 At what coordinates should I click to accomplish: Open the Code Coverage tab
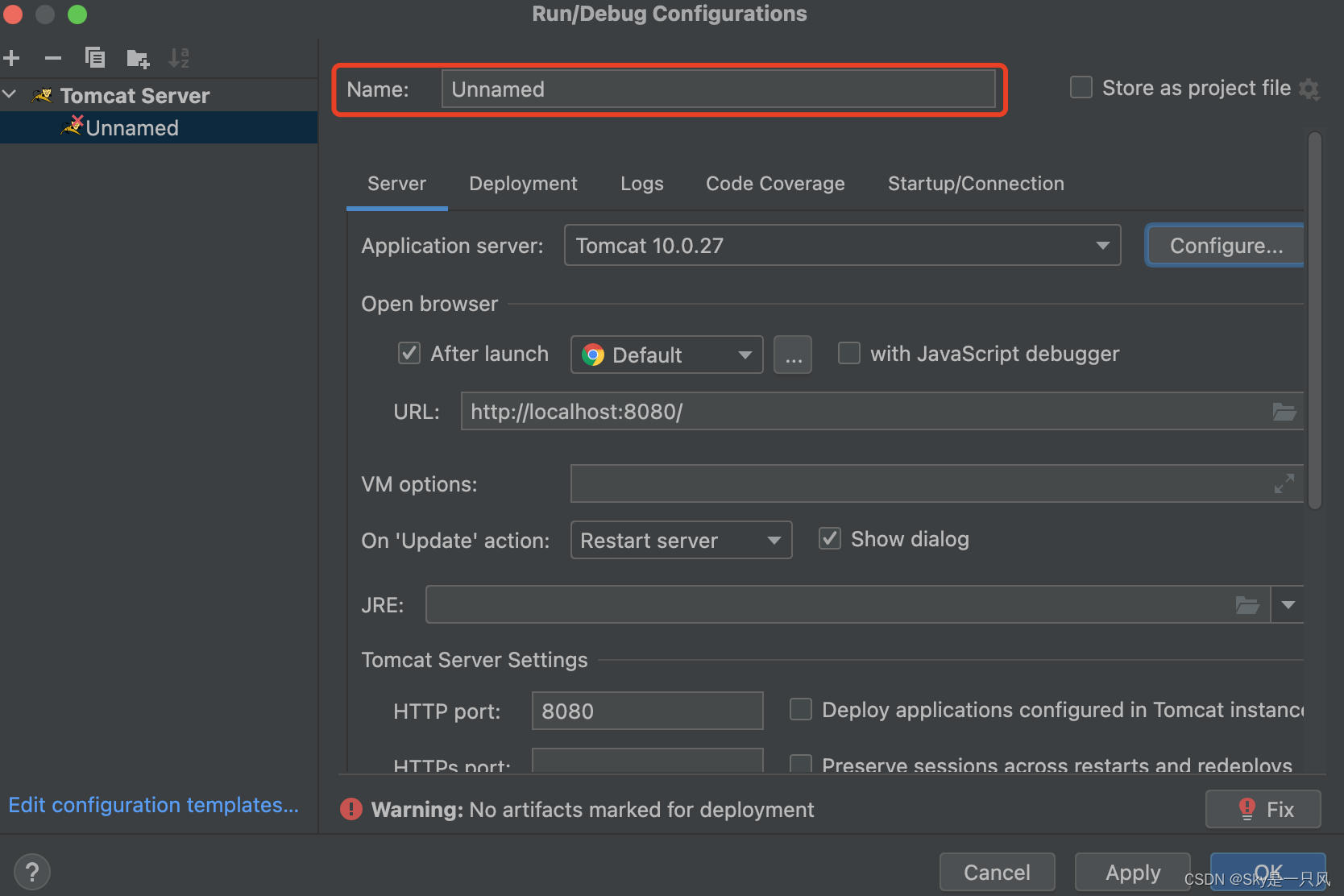775,184
